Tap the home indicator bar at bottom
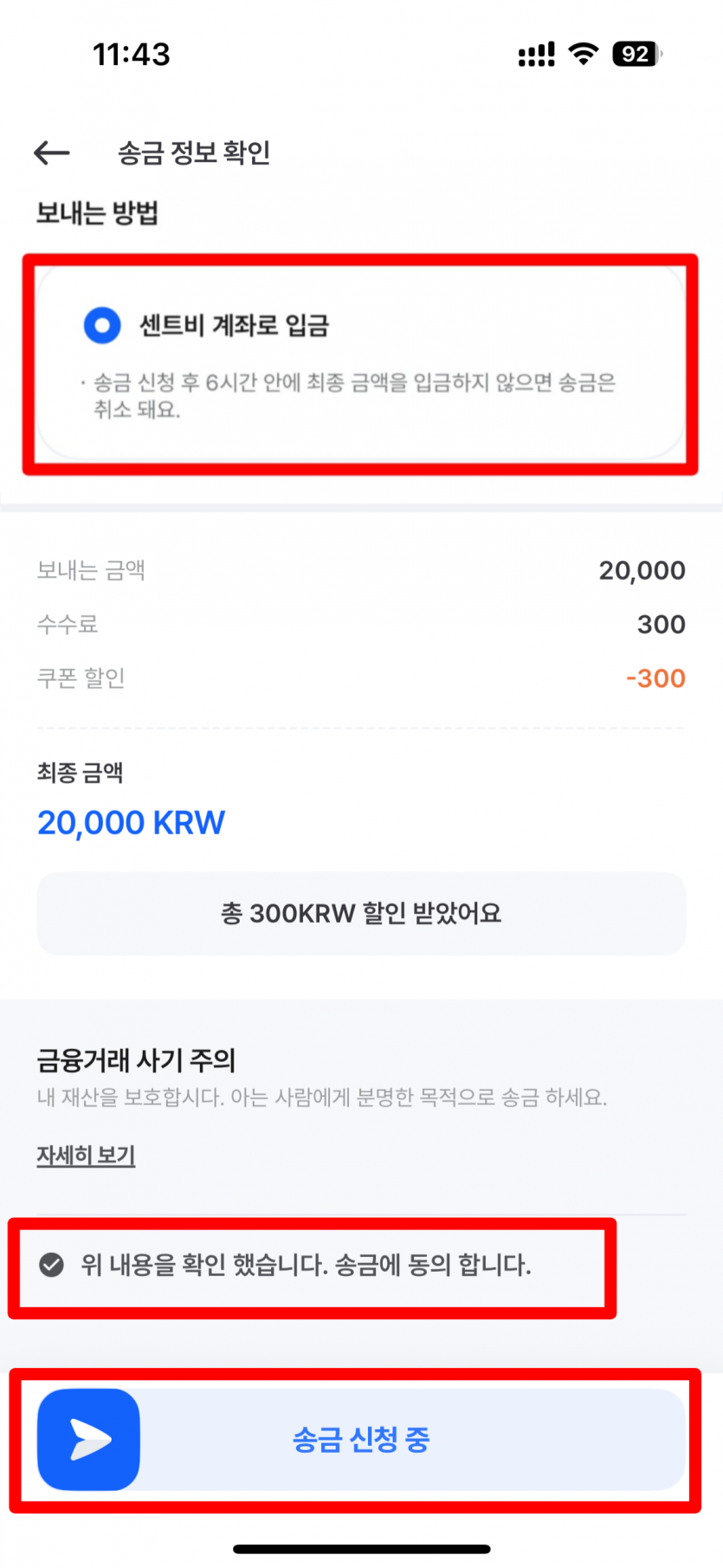This screenshot has height=1568, width=723. click(361, 1548)
